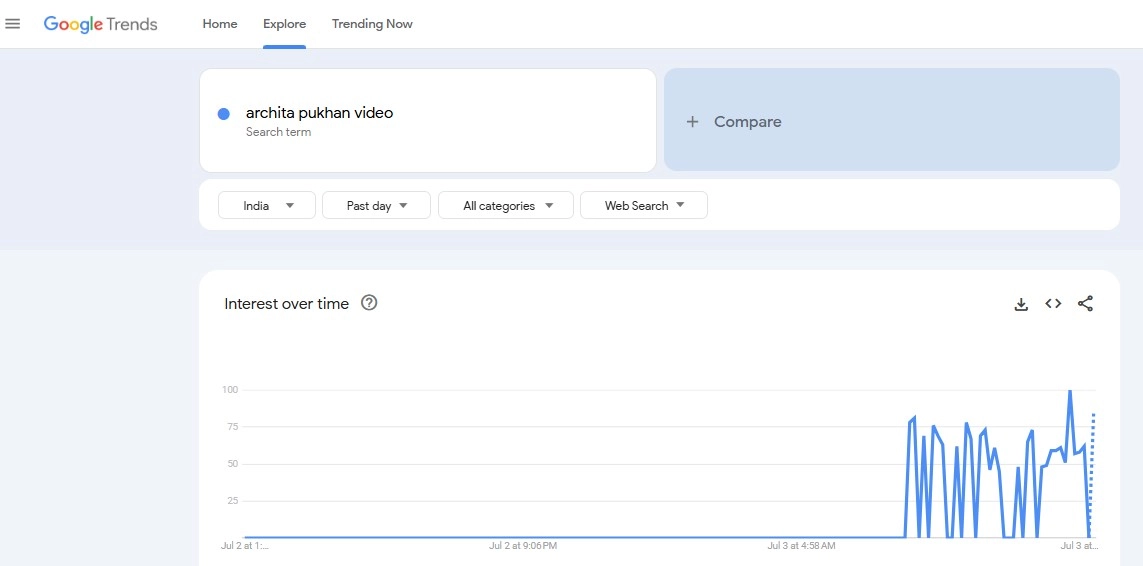Click the blue dot beside the search term
Screen dimensions: 1143x566
click(x=224, y=114)
